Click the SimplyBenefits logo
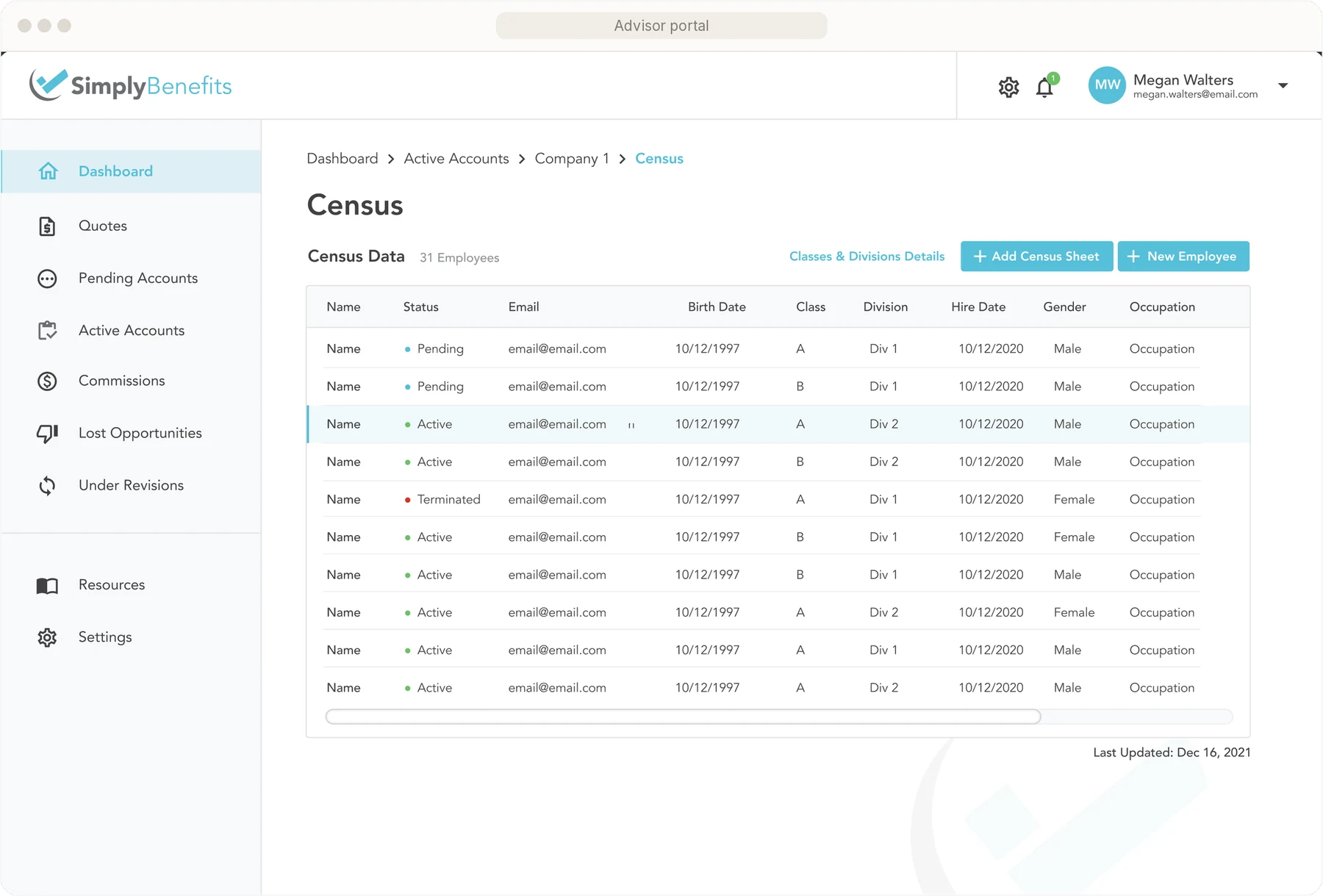Viewport: 1323px width, 896px height. pos(130,85)
